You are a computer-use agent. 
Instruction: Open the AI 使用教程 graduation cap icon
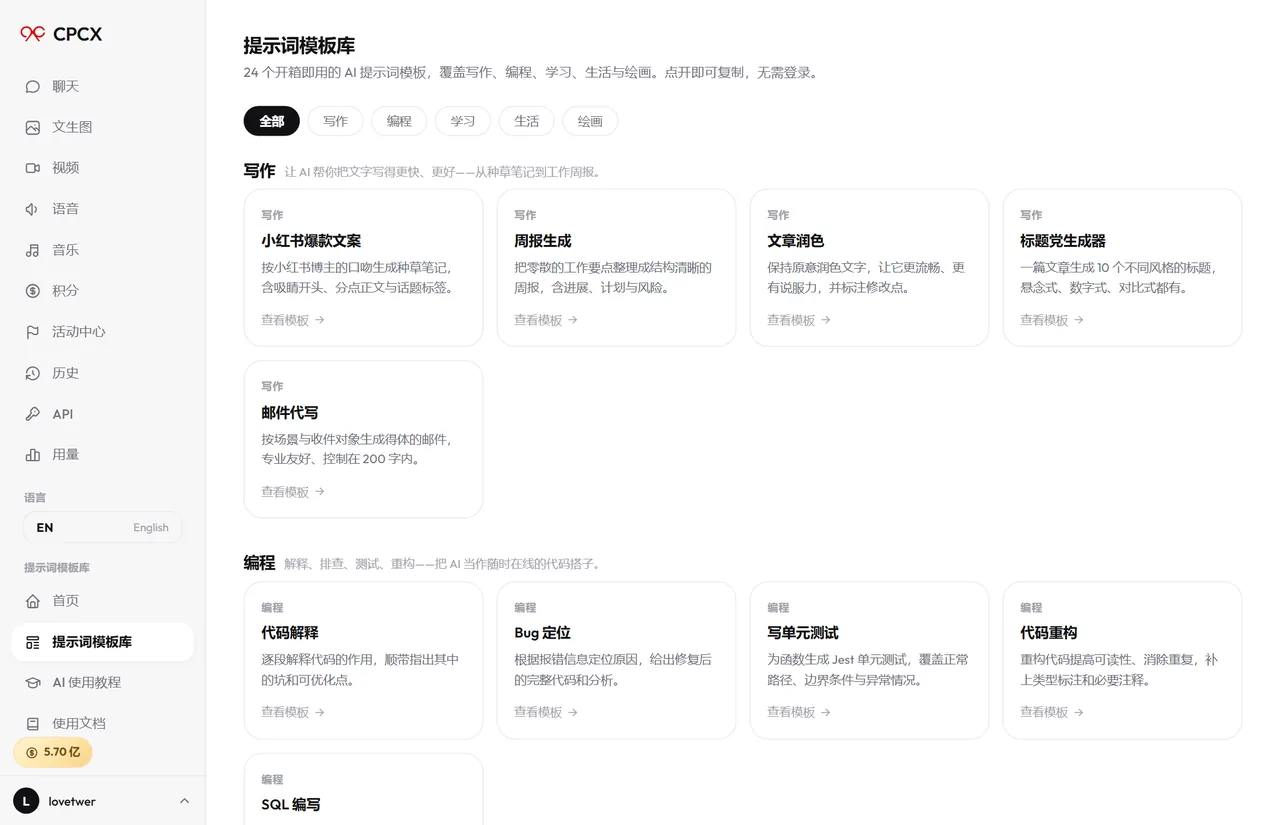[33, 683]
